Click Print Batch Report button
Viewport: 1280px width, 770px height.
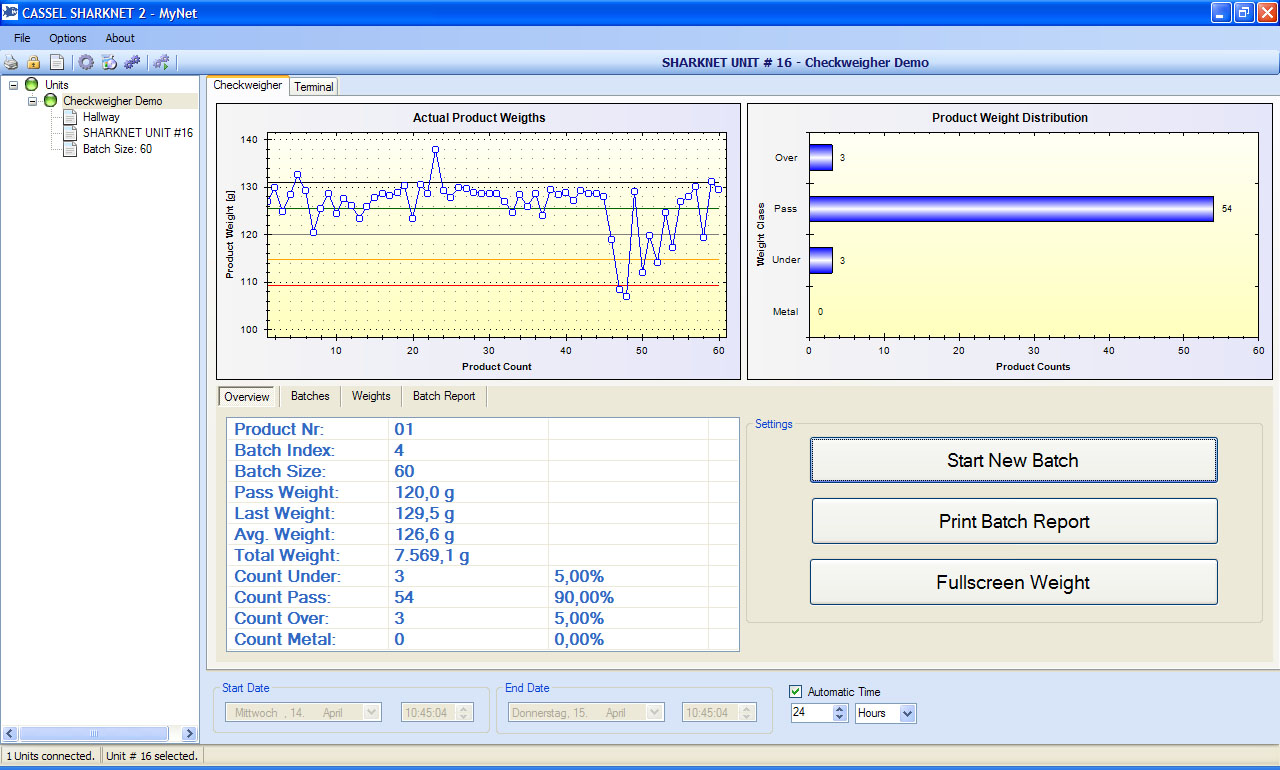(x=1014, y=521)
